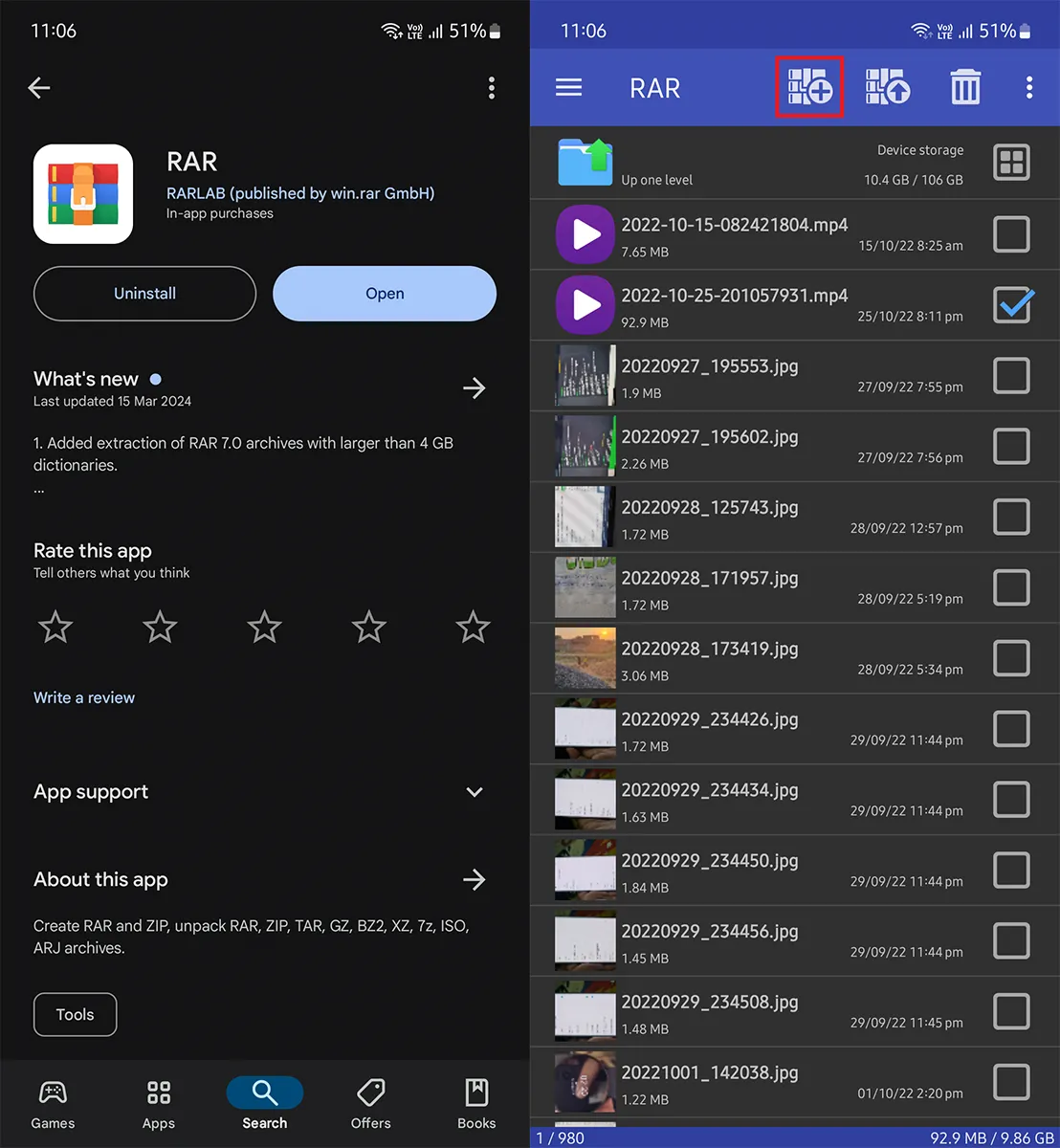Open Play Store three-dot overflow menu
This screenshot has height=1148, width=1060.
click(492, 88)
